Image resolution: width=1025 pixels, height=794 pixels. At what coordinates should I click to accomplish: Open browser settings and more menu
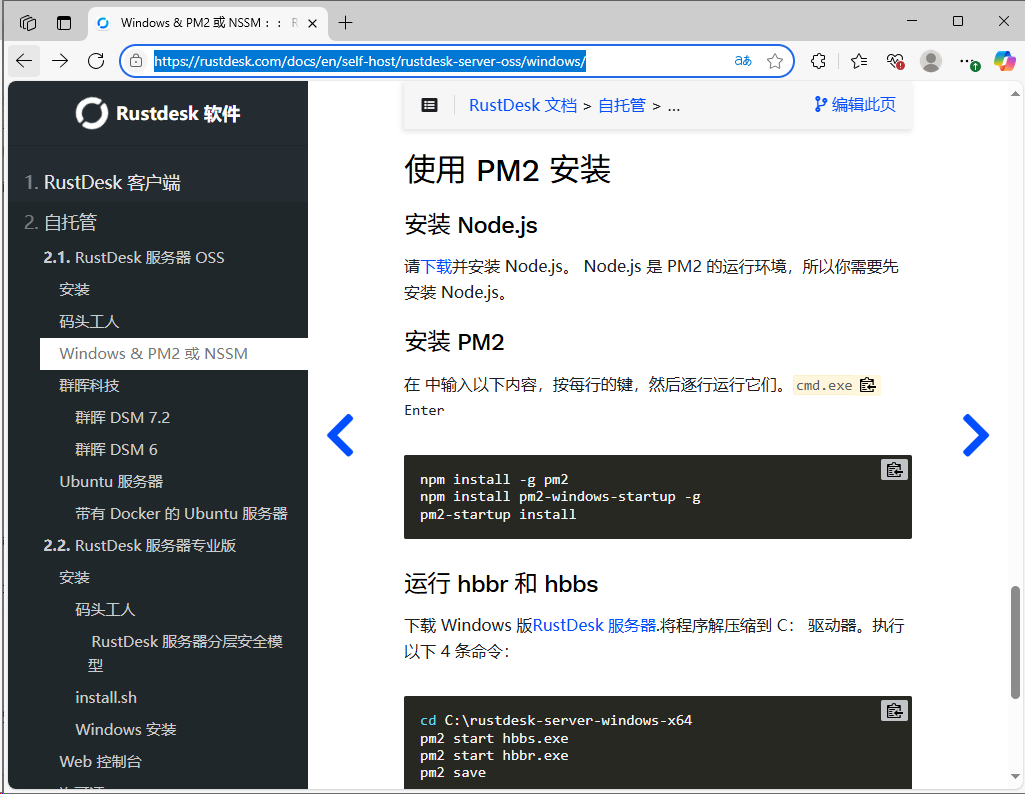click(x=969, y=61)
